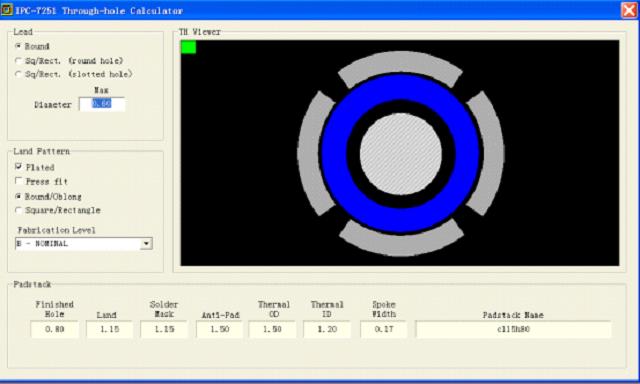The width and height of the screenshot is (640, 384).
Task: Click the app icon in title bar
Action: pyautogui.click(x=7, y=9)
